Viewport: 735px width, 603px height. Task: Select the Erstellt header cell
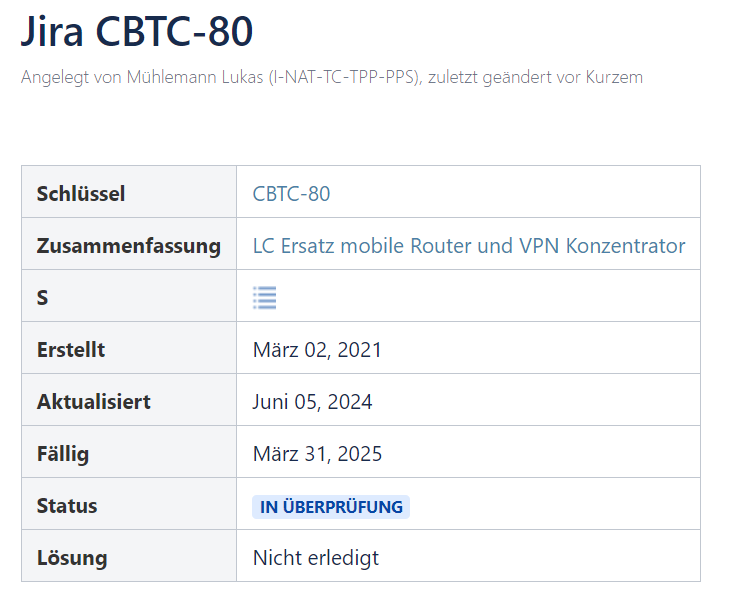(129, 348)
